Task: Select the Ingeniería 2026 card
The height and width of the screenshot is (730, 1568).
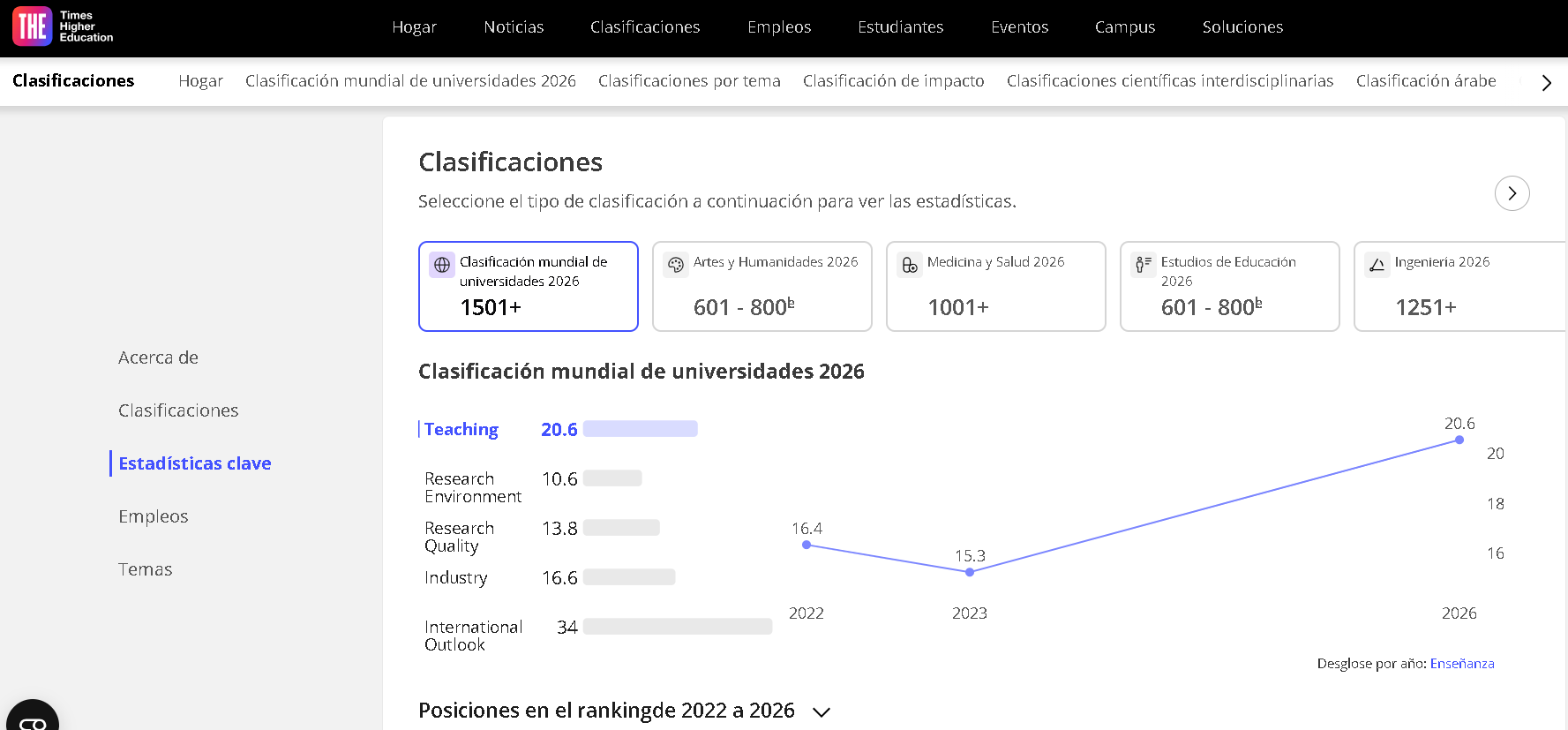Action: [1460, 286]
